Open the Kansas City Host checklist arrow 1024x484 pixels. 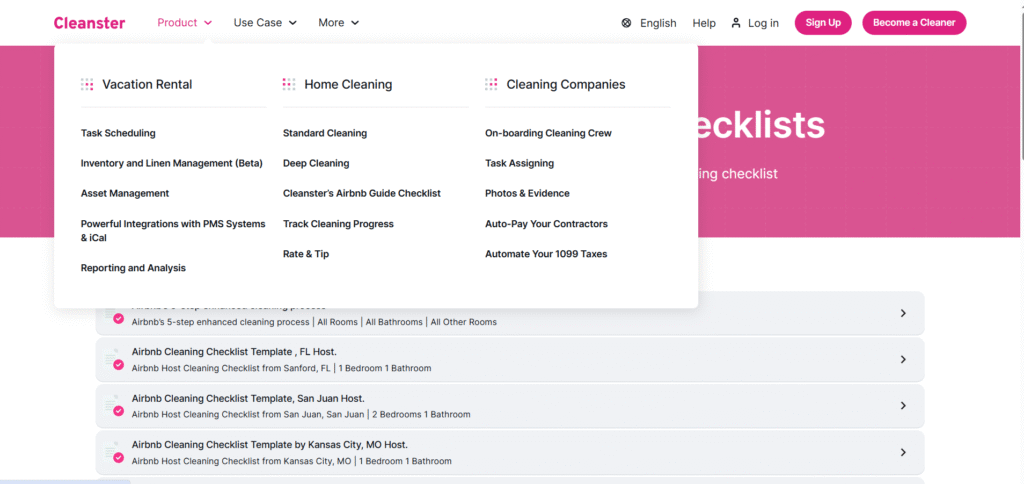(x=903, y=452)
